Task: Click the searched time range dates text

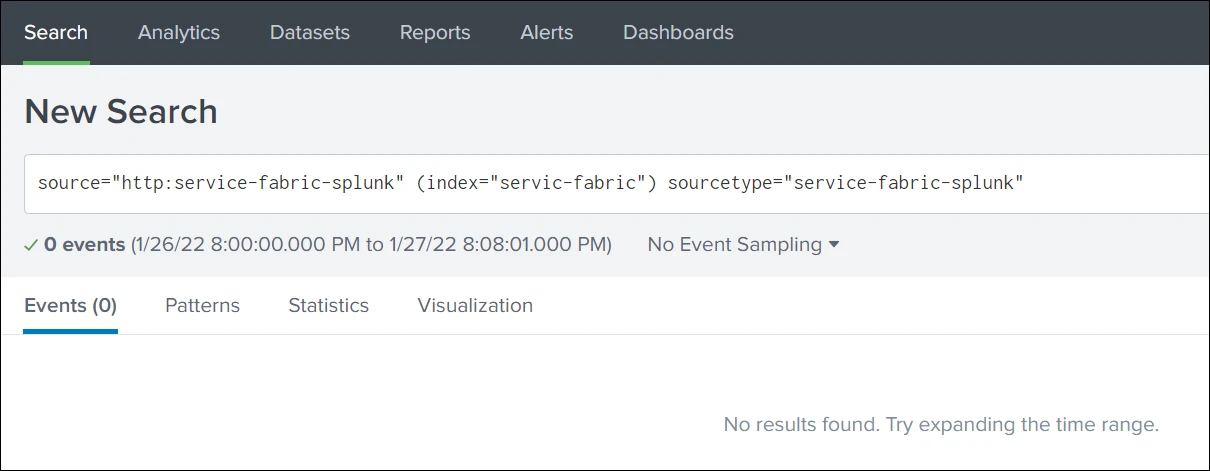Action: pyautogui.click(x=371, y=245)
